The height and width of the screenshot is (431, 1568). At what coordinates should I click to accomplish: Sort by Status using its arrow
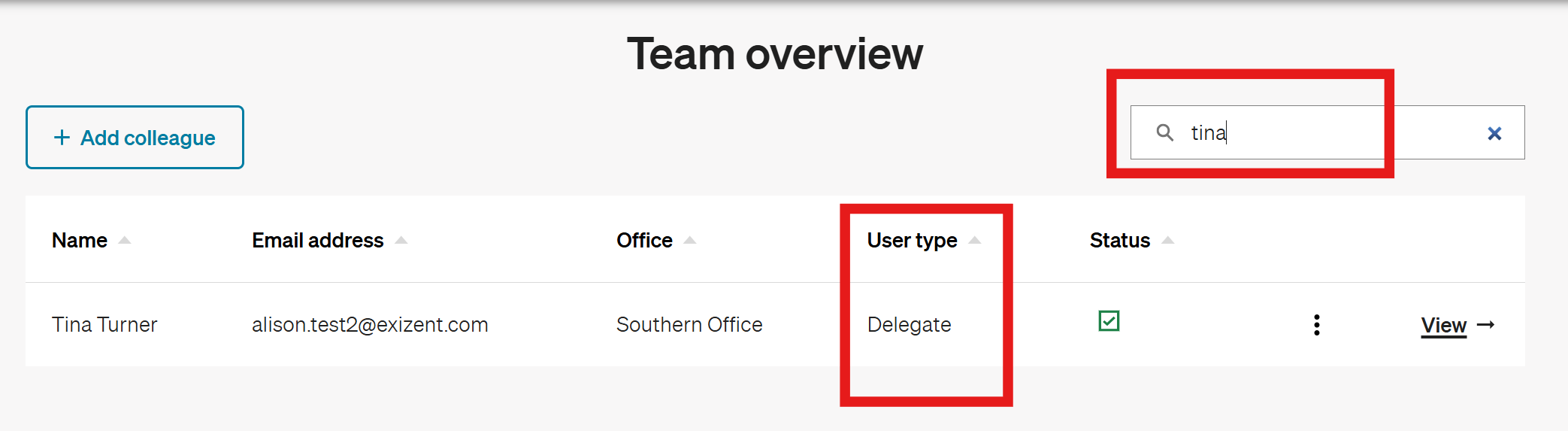(1167, 240)
